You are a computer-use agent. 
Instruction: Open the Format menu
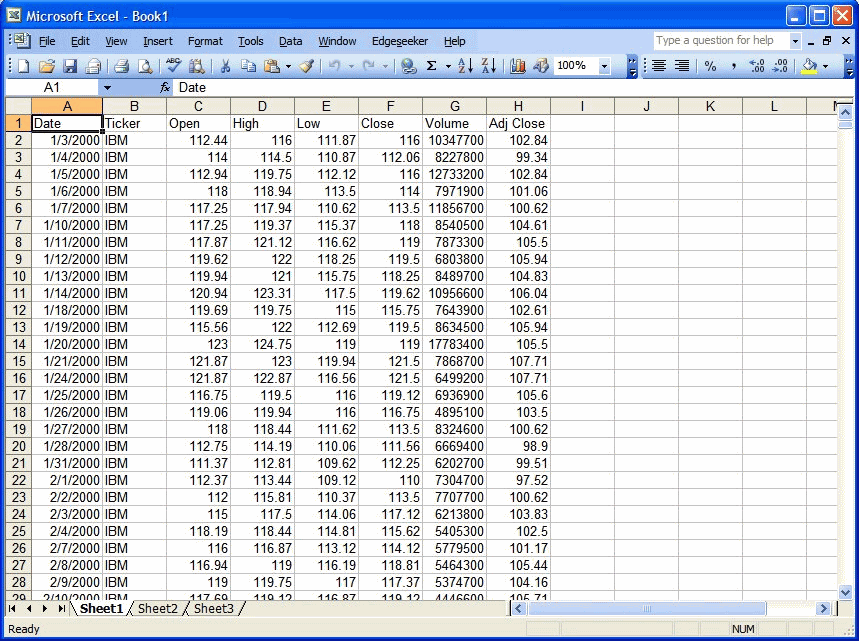pyautogui.click(x=205, y=41)
